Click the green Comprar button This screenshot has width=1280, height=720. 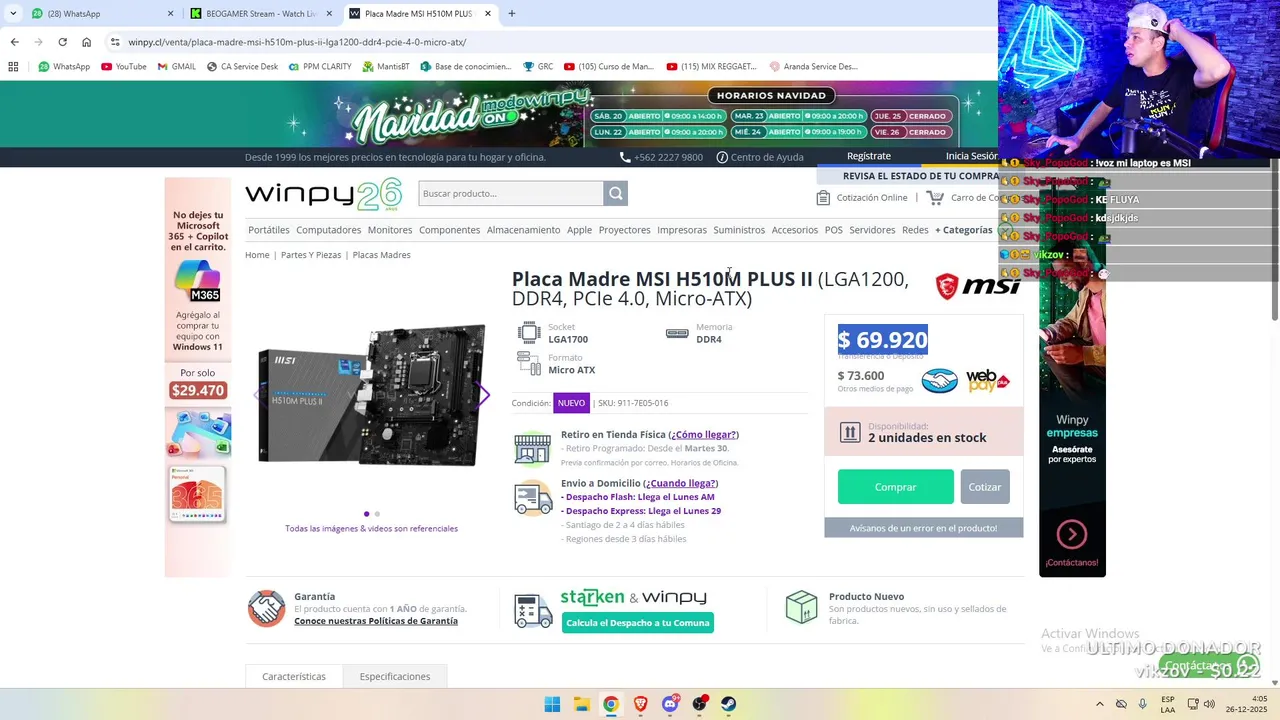pyautogui.click(x=895, y=487)
